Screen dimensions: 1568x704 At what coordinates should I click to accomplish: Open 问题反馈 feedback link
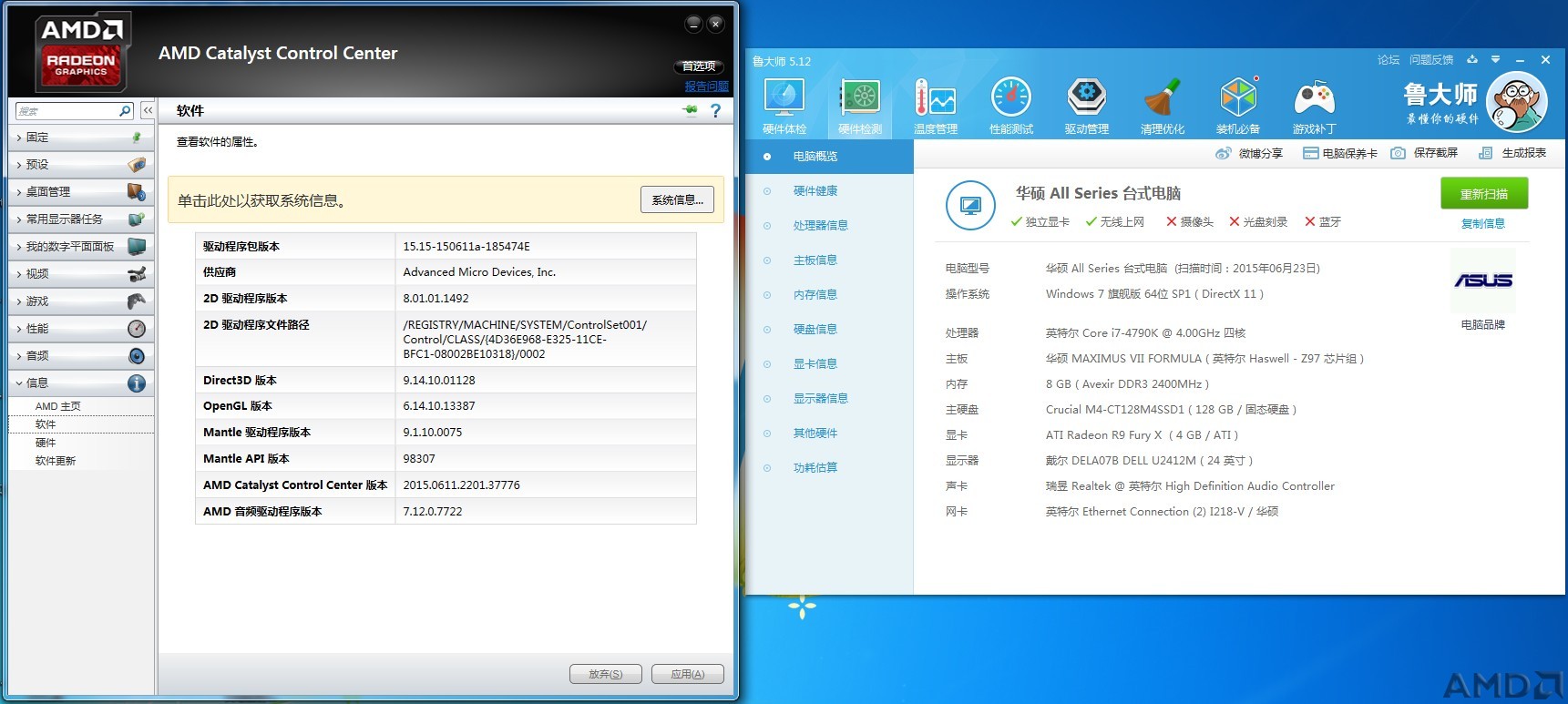coord(1431,60)
